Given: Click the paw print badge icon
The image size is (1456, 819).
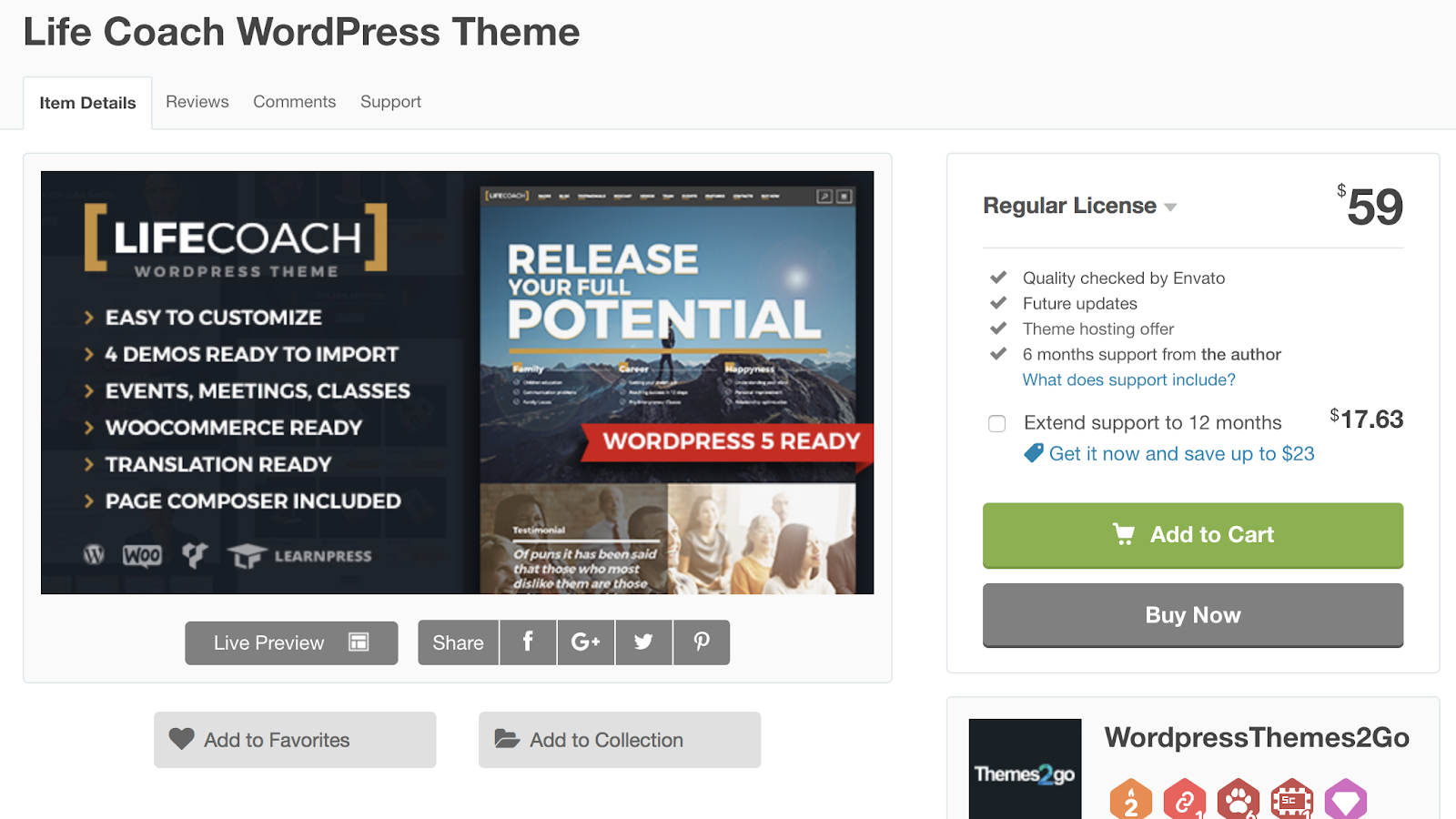Looking at the screenshot, I should pos(1239,800).
